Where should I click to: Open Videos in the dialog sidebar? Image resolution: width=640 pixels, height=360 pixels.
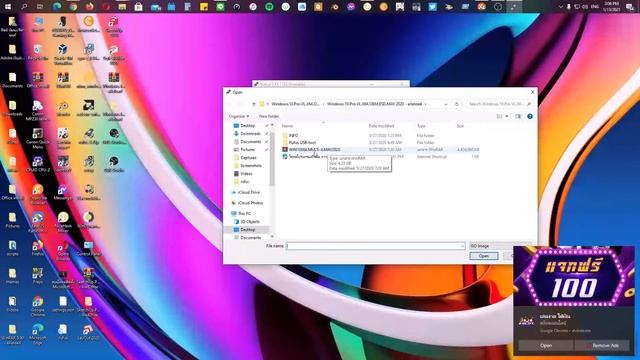coord(246,173)
